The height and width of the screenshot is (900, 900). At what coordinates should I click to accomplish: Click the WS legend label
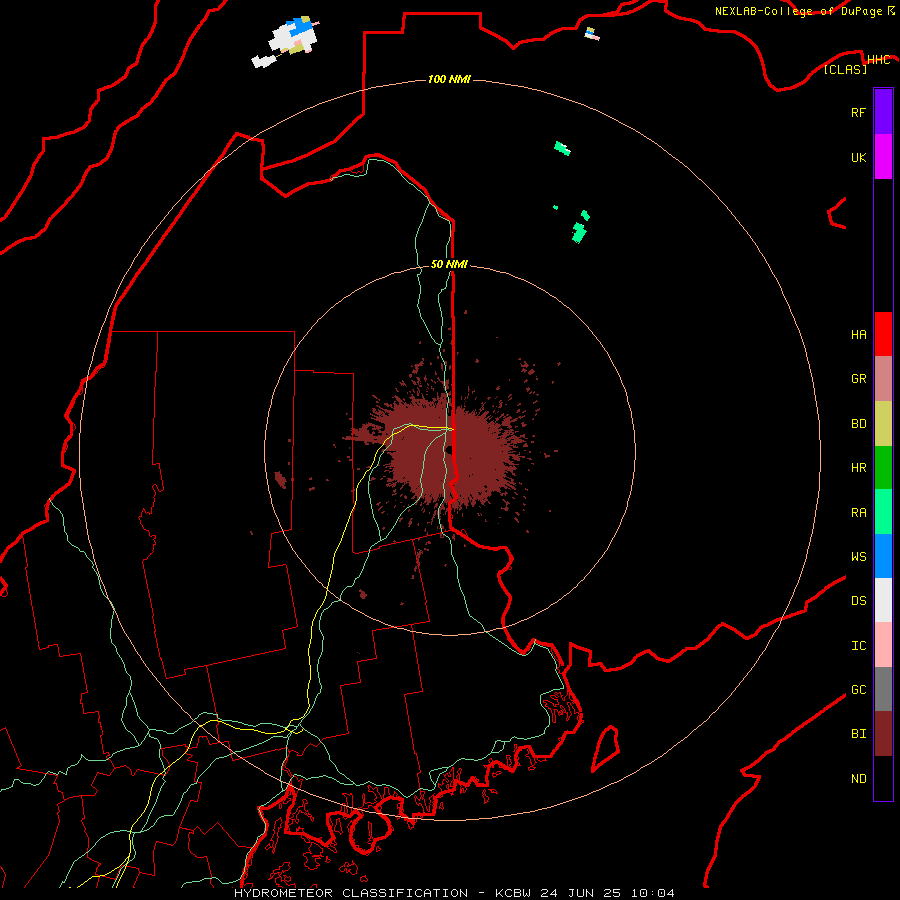click(858, 556)
